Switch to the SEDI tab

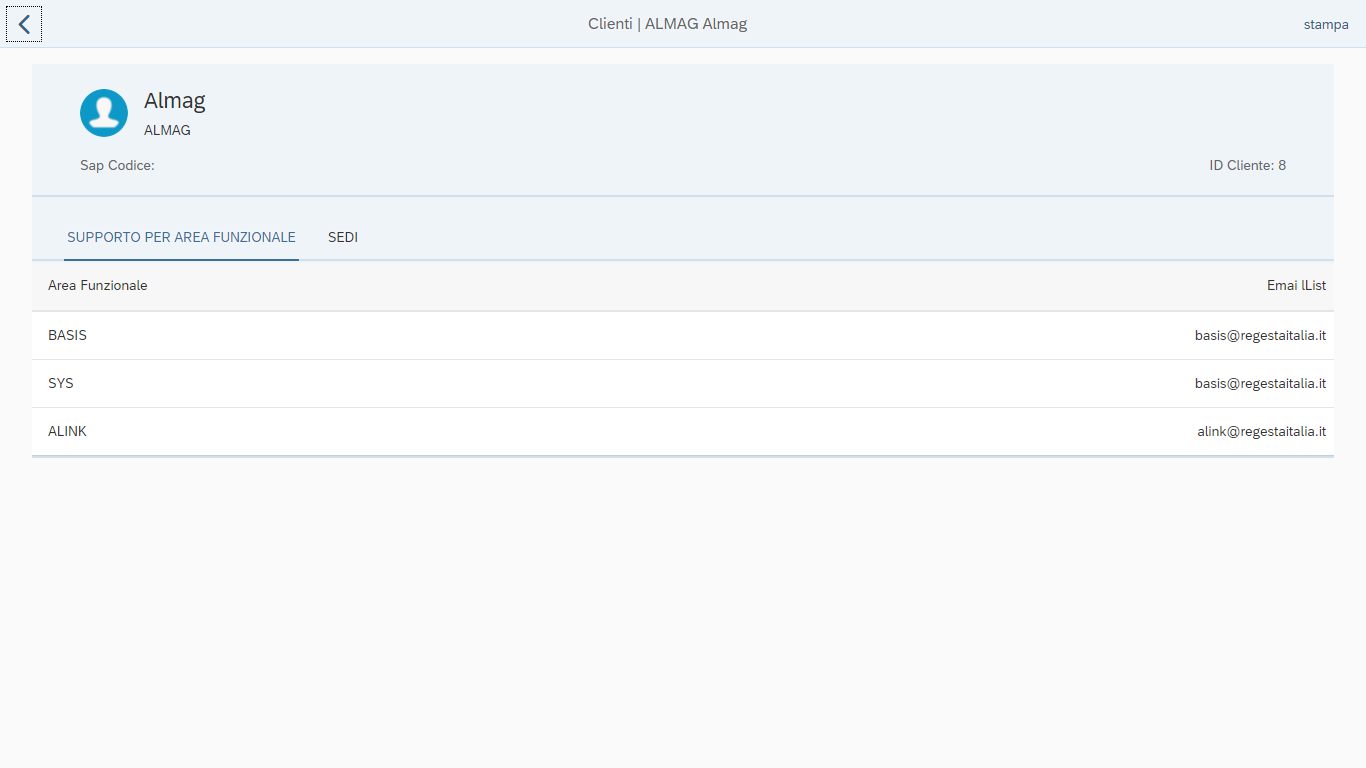click(x=343, y=237)
